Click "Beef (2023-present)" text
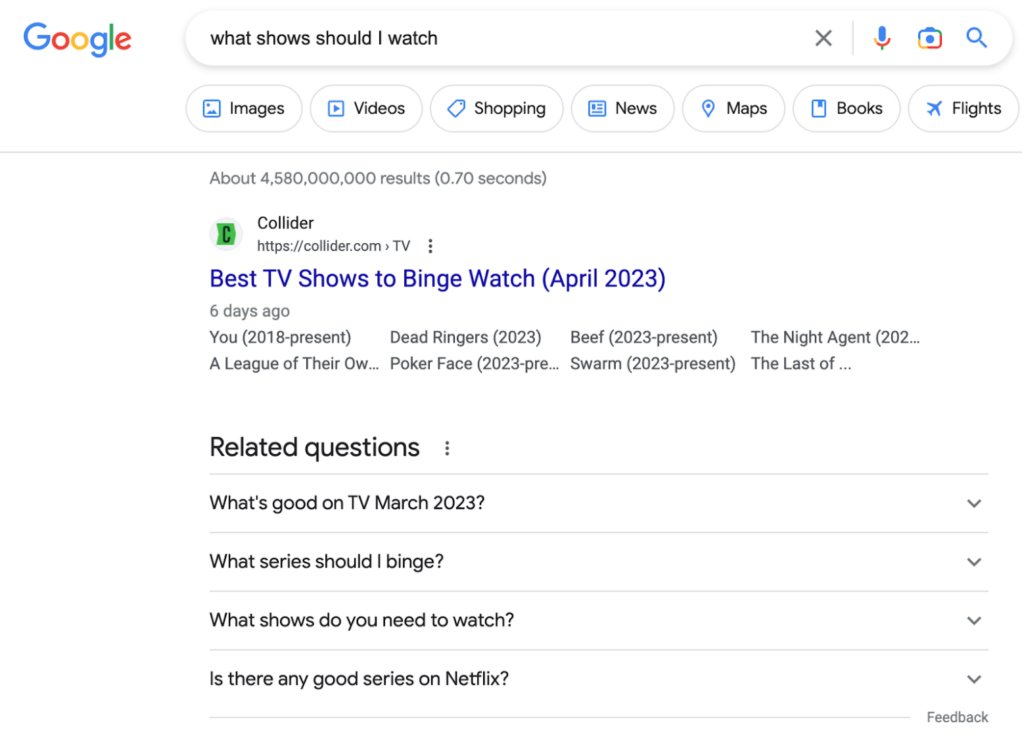The height and width of the screenshot is (748, 1024). pos(644,338)
